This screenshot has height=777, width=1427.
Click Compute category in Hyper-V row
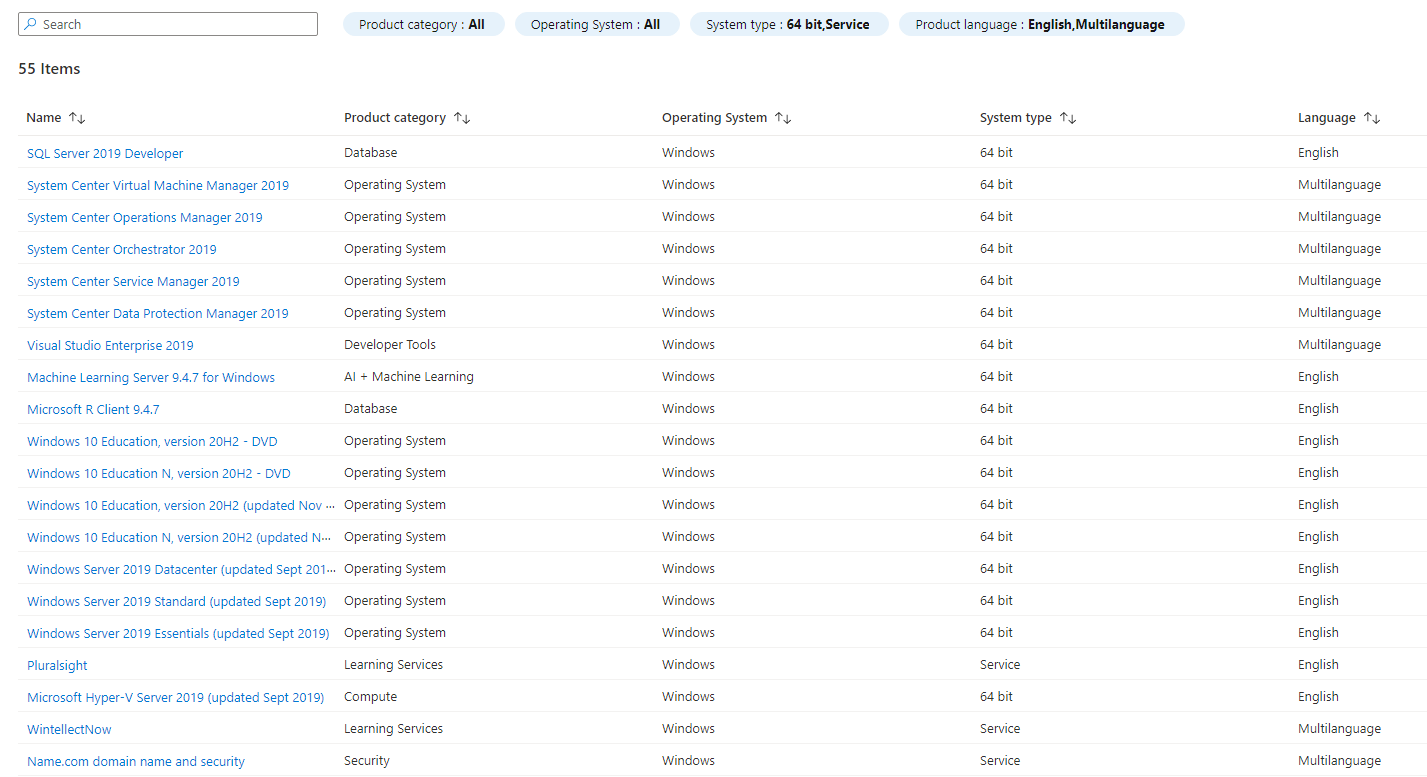tap(370, 697)
